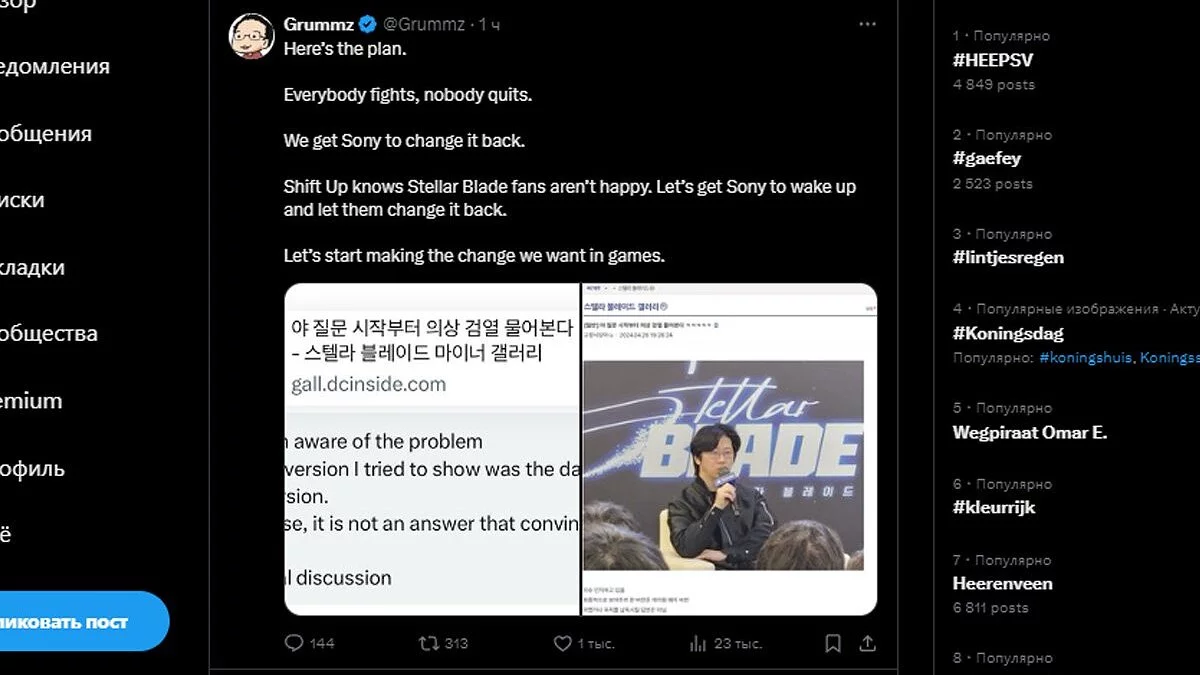Click the @Grummz username handle
Image resolution: width=1200 pixels, height=675 pixels.
[425, 24]
